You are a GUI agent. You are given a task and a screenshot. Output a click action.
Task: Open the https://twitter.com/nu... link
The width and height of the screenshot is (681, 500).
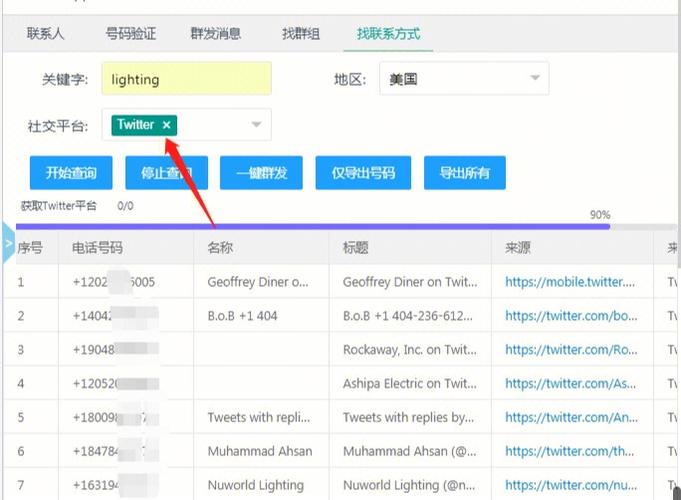tap(571, 485)
